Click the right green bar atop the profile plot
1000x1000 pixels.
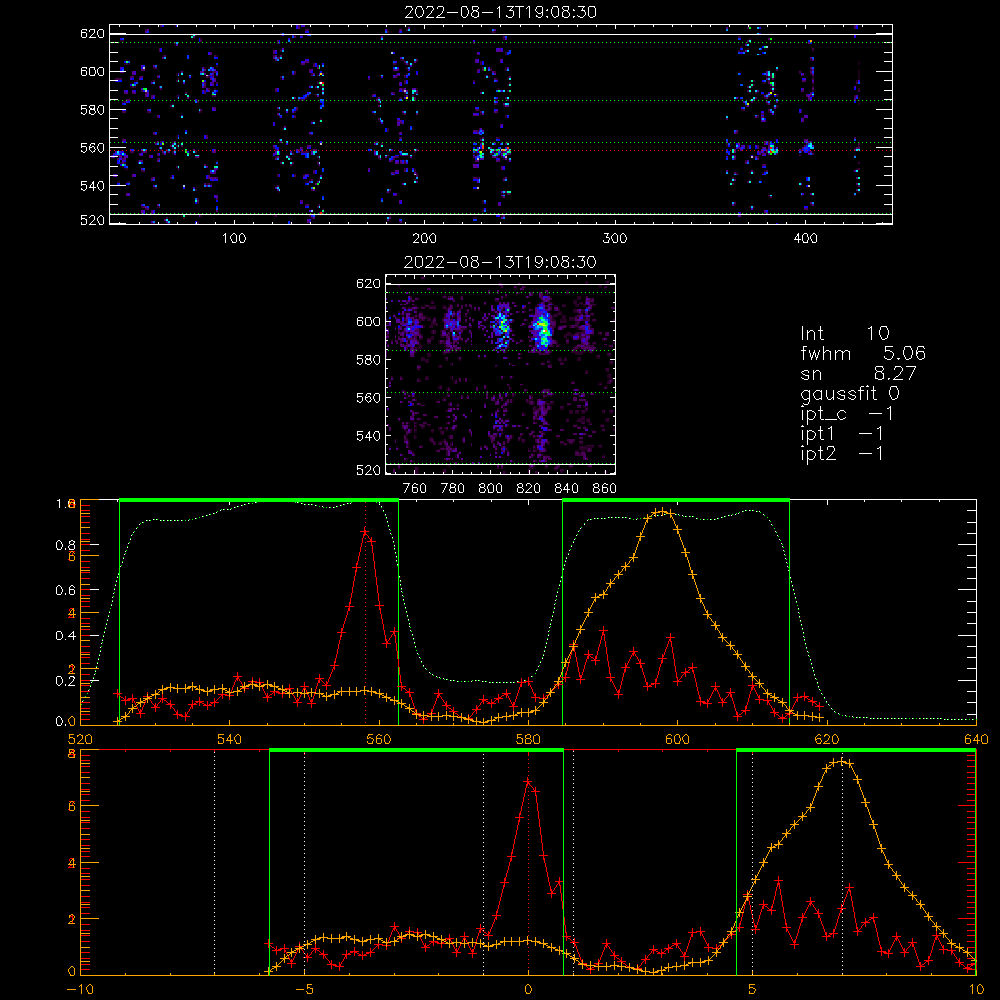pos(676,501)
